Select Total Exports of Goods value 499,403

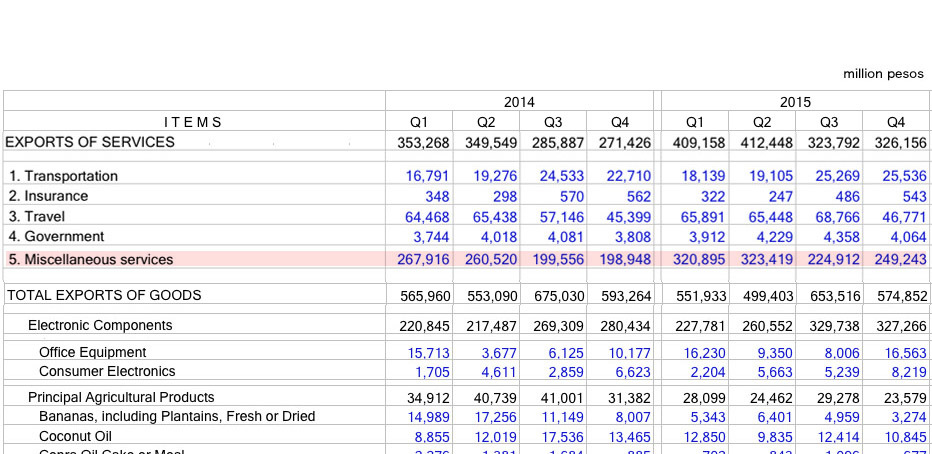click(x=766, y=296)
